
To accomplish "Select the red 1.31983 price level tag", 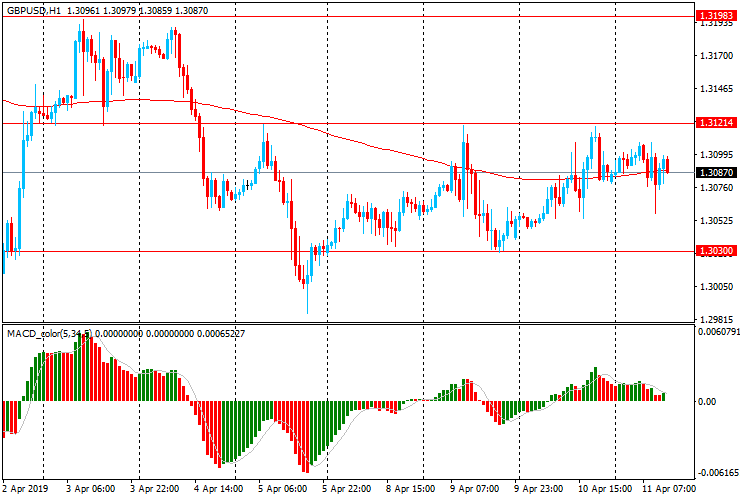I will (716, 16).
